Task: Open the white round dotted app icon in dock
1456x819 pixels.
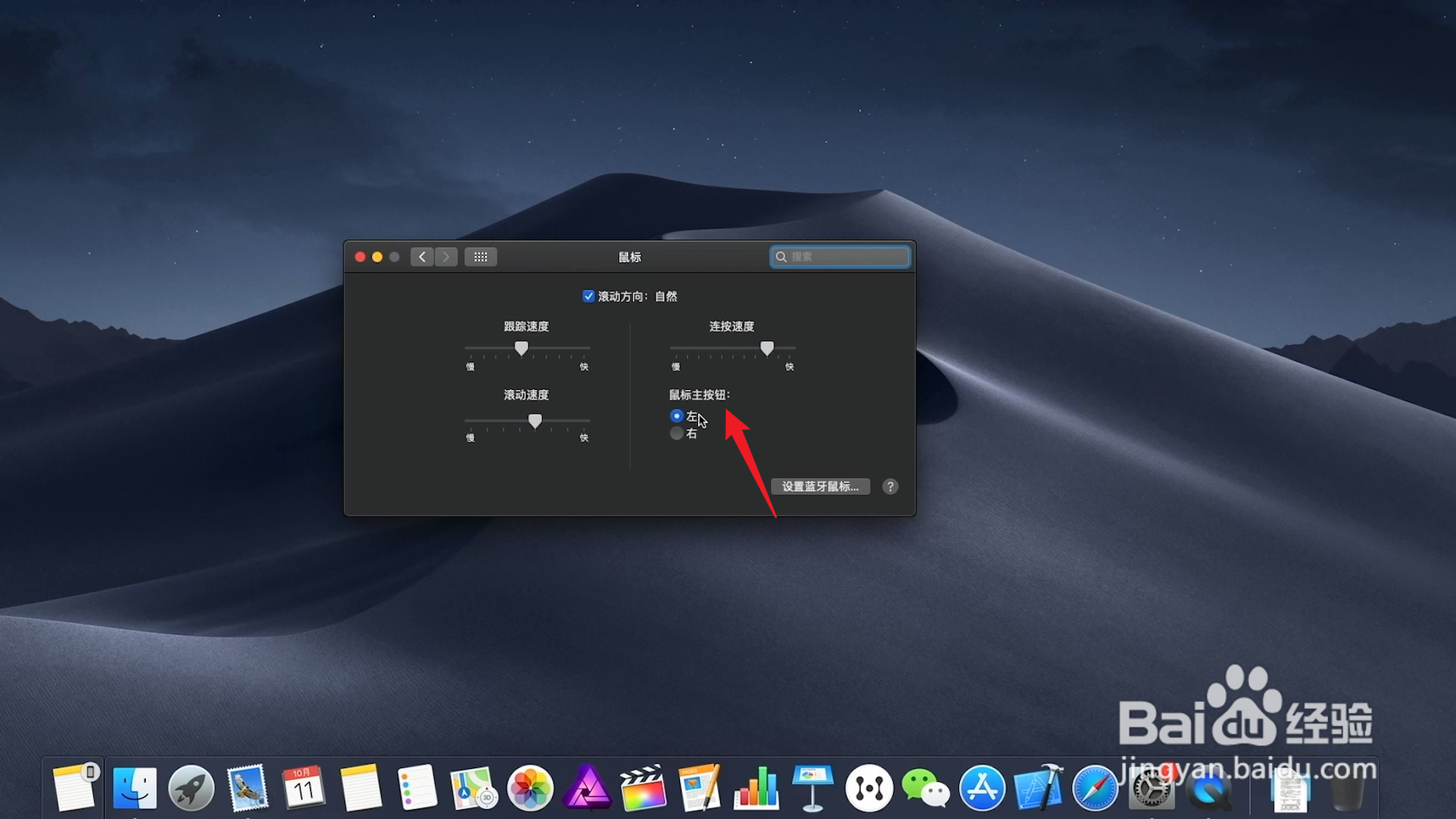Action: (869, 788)
